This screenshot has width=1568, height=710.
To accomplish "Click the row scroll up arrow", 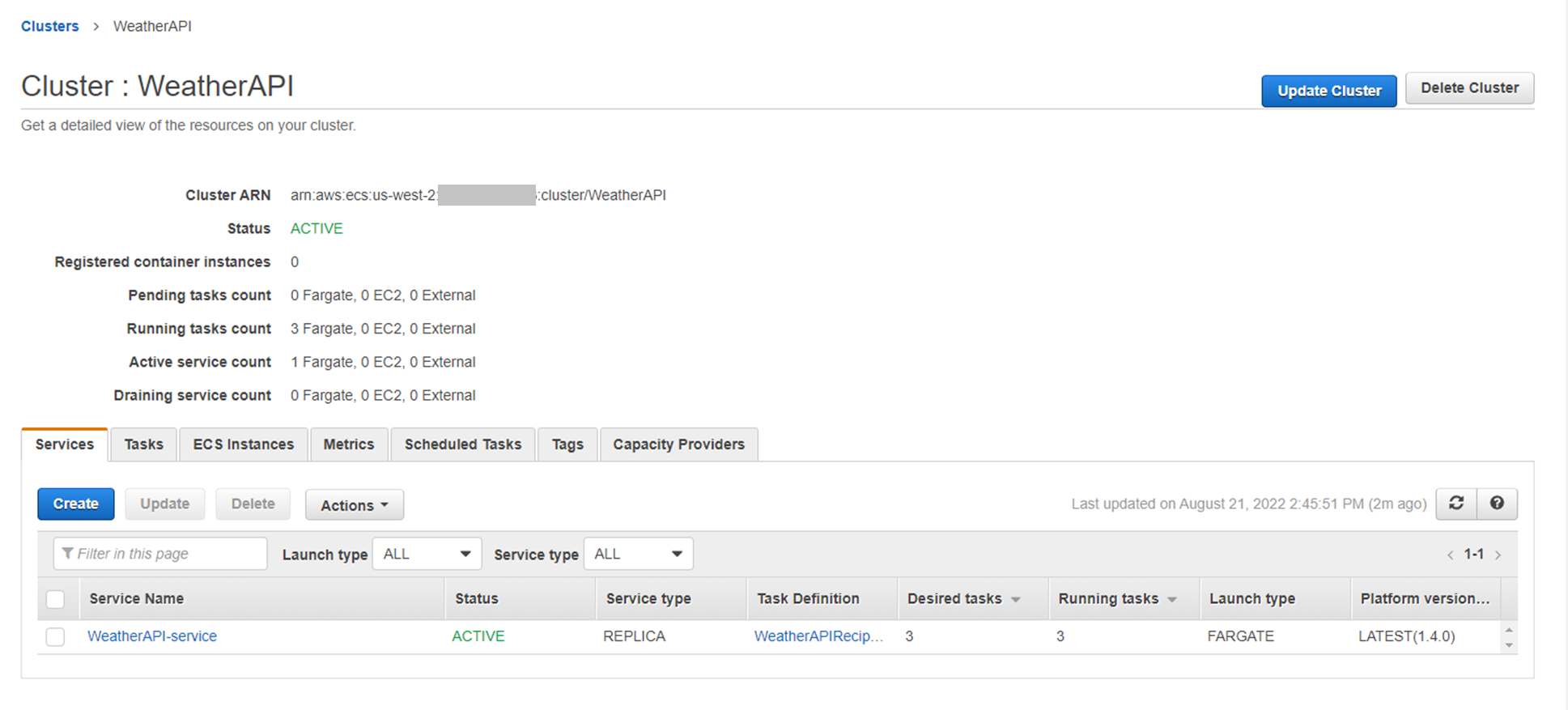I will (1509, 630).
